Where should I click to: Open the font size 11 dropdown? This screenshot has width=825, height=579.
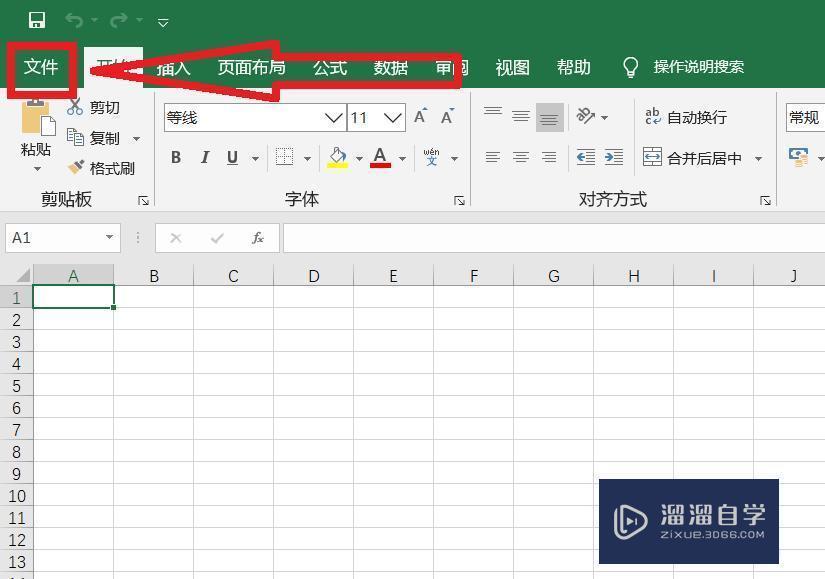(393, 117)
